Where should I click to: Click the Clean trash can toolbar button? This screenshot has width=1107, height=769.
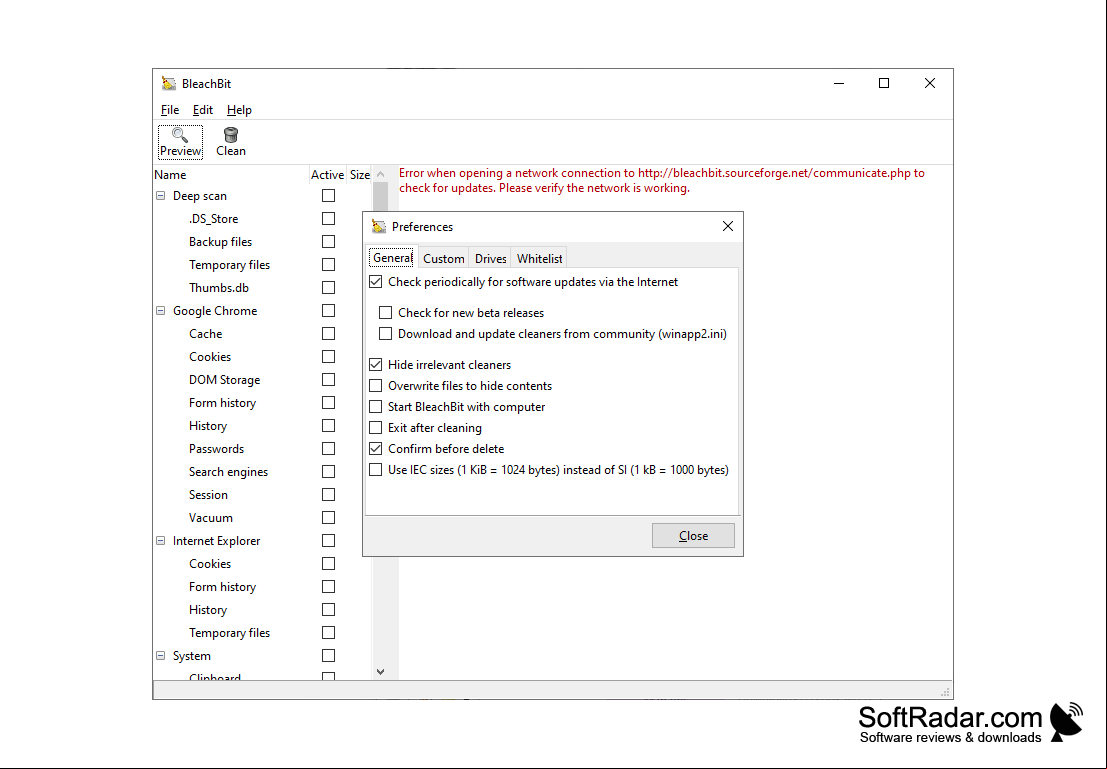pyautogui.click(x=231, y=142)
